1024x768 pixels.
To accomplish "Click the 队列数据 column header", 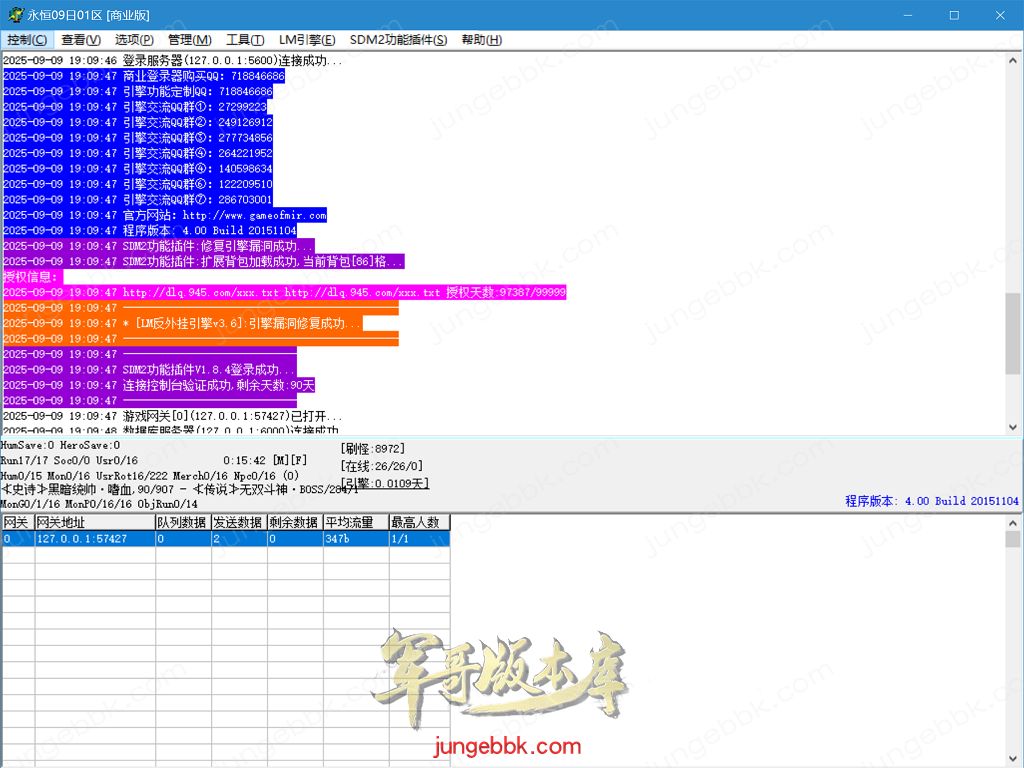I will coord(181,522).
